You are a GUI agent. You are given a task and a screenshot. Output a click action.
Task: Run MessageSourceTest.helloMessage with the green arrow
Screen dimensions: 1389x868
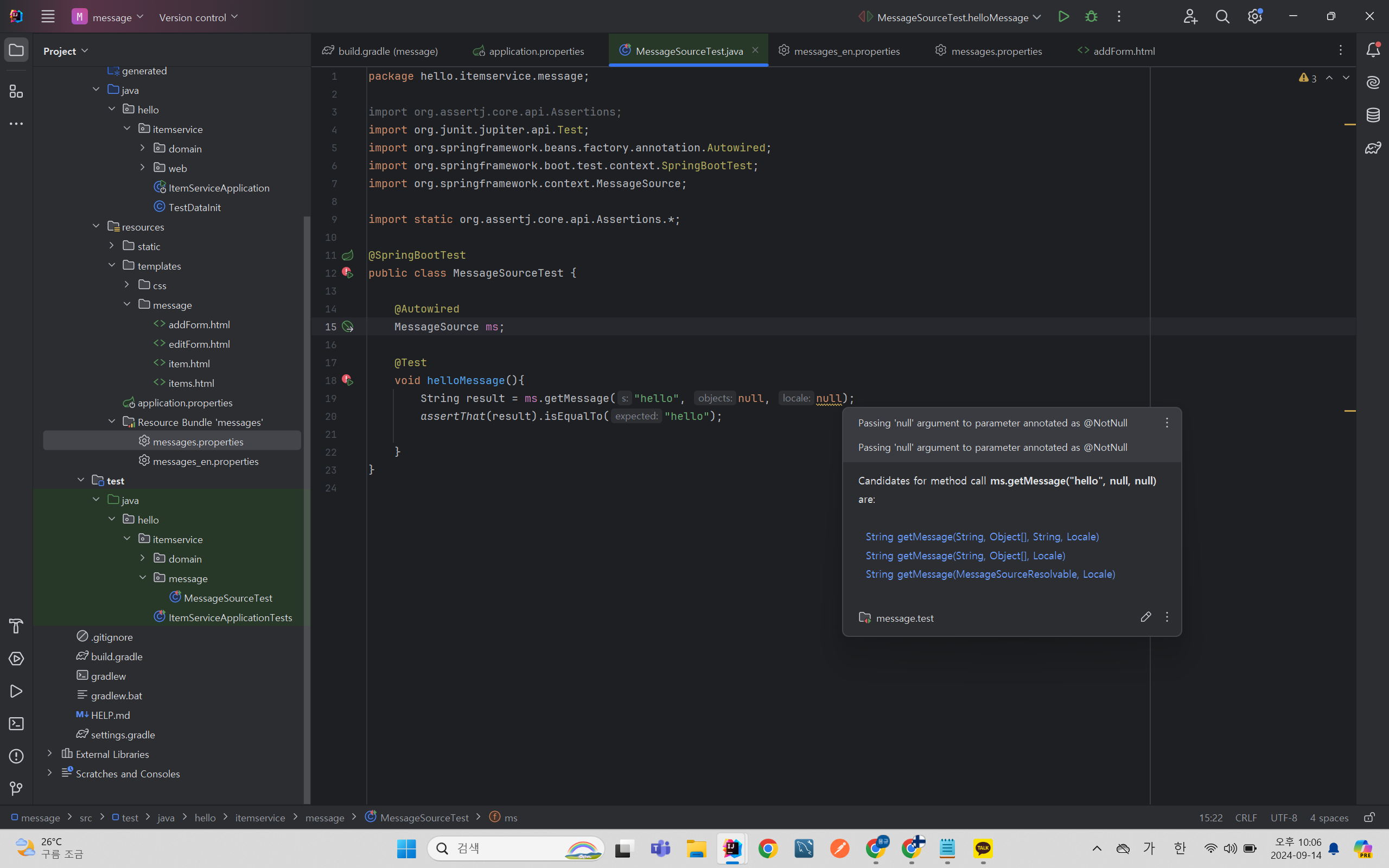[x=1063, y=17]
